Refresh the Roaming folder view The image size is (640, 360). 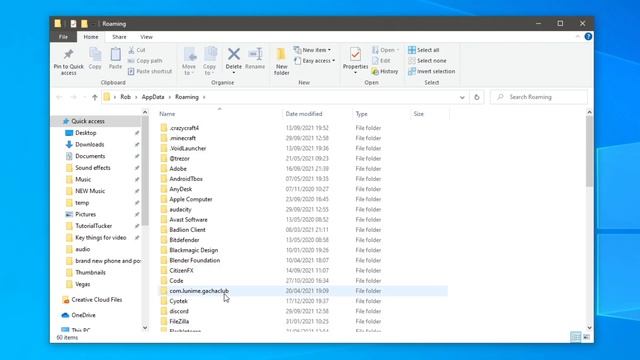click(476, 97)
